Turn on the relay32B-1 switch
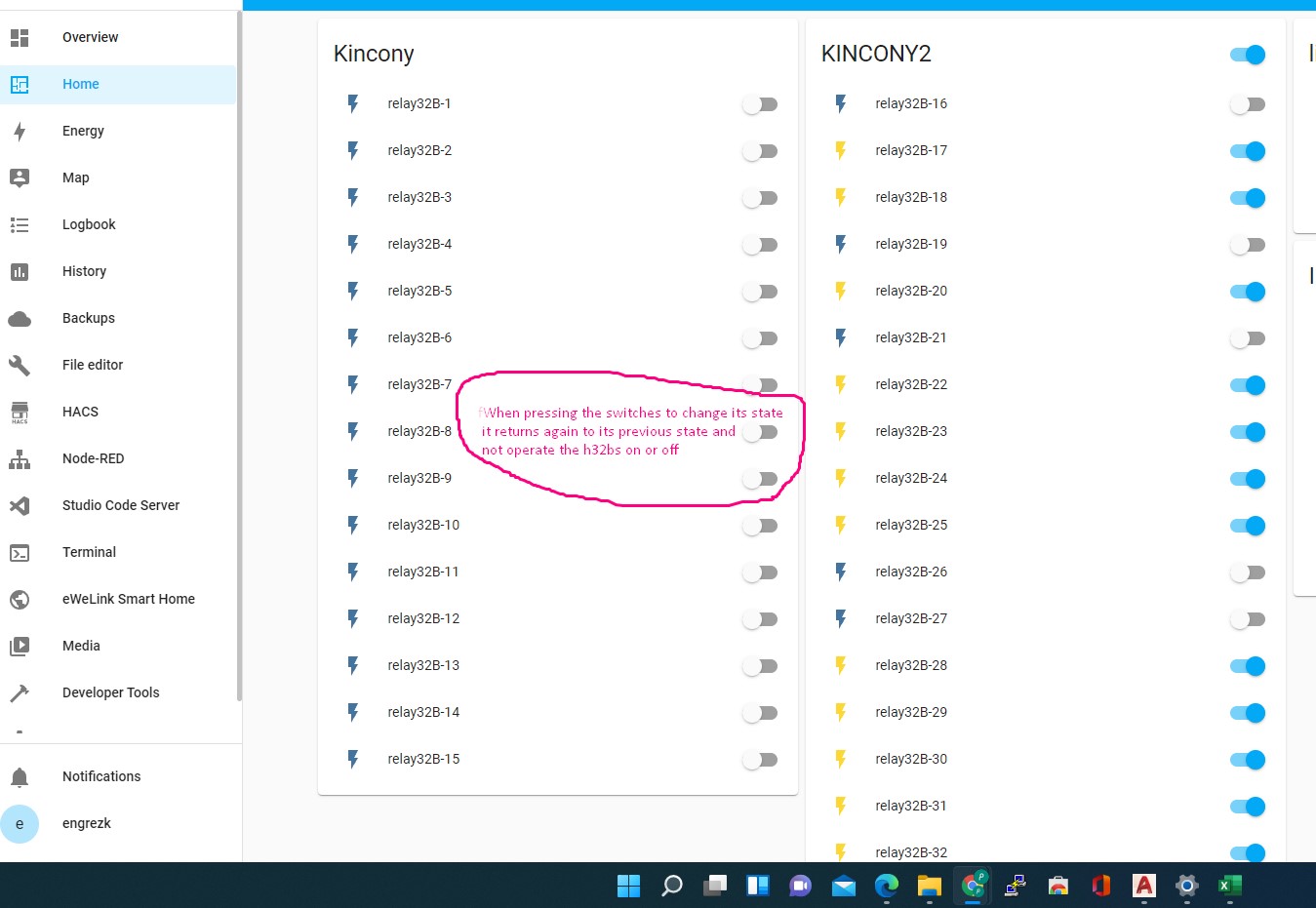1316x908 pixels. coord(759,104)
